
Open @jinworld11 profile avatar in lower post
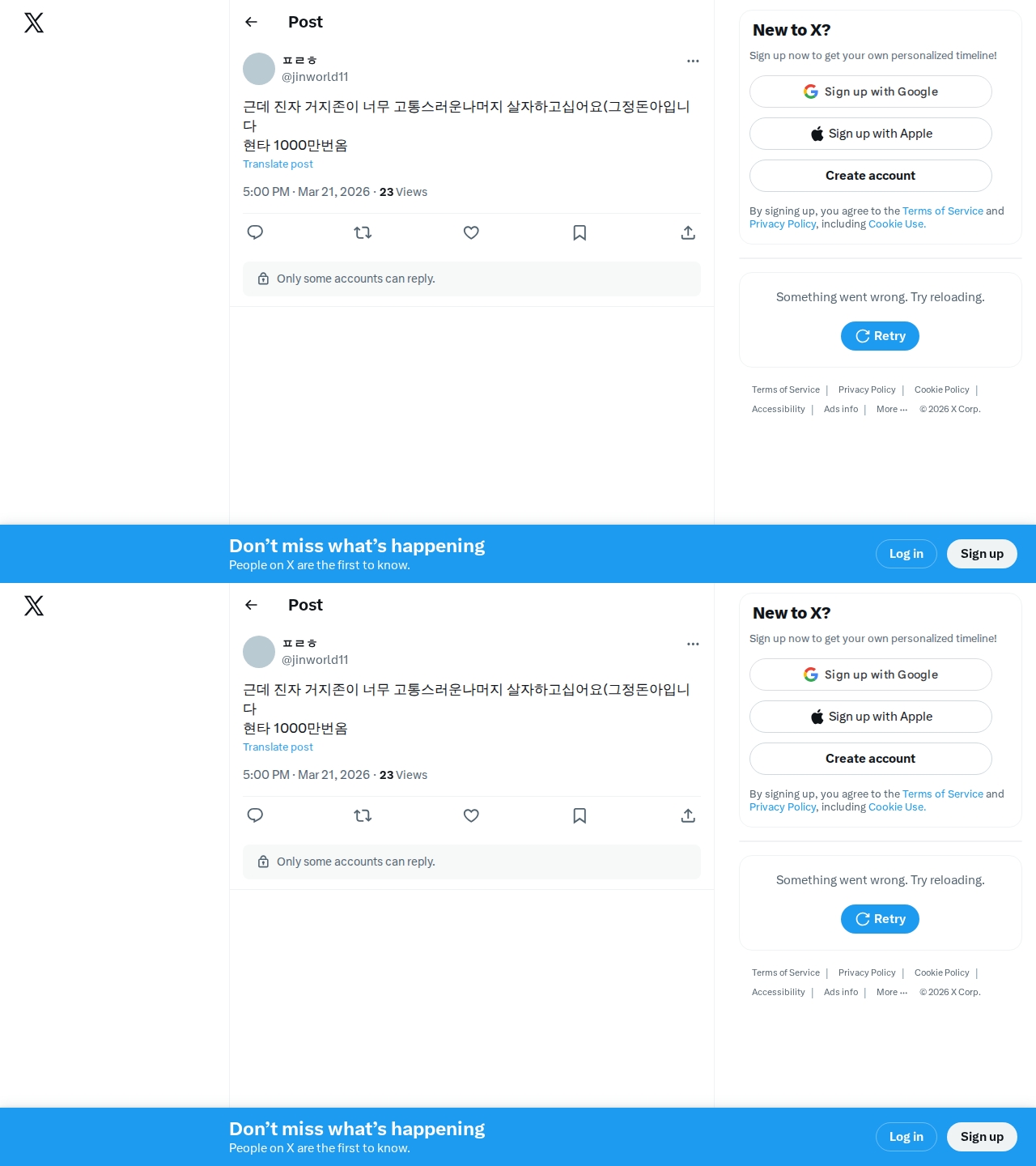click(x=259, y=652)
